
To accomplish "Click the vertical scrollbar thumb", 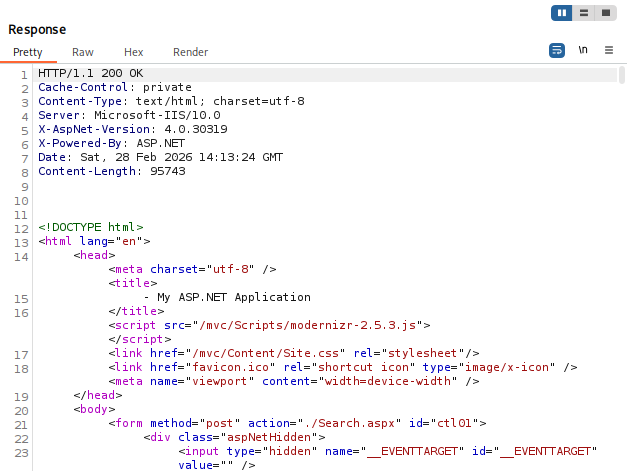I will click(x=621, y=75).
